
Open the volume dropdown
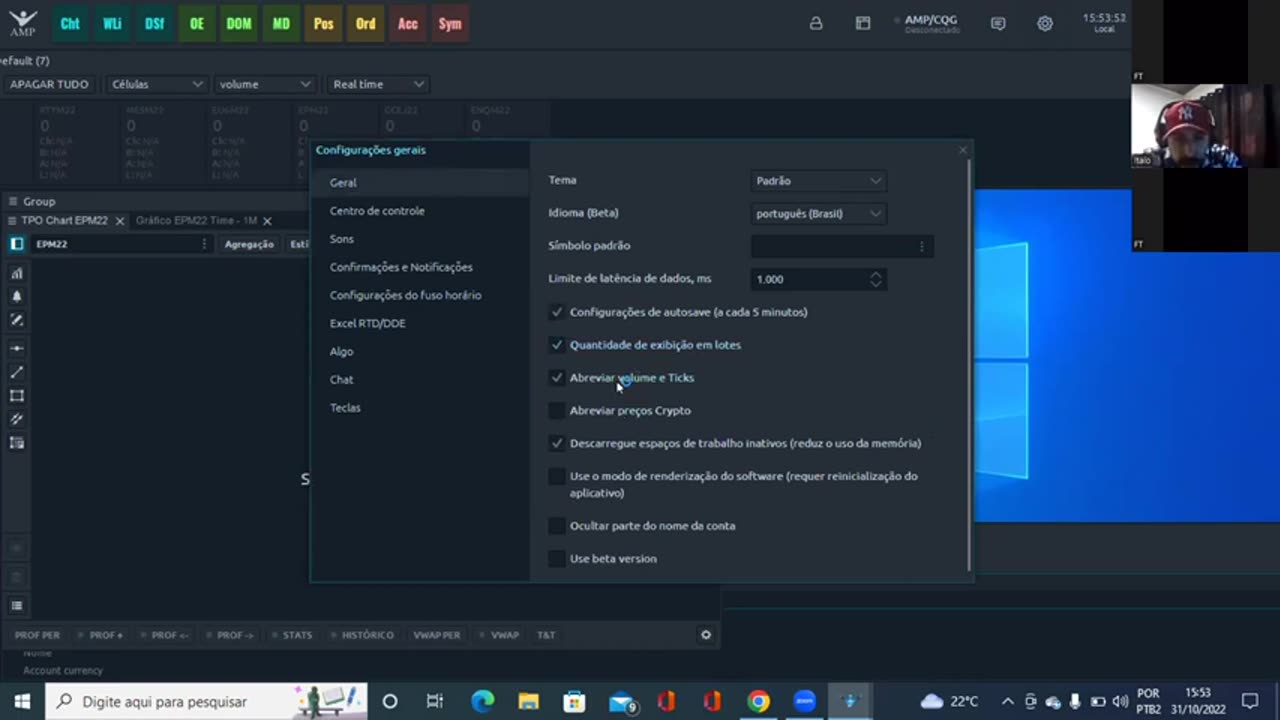pyautogui.click(x=264, y=84)
